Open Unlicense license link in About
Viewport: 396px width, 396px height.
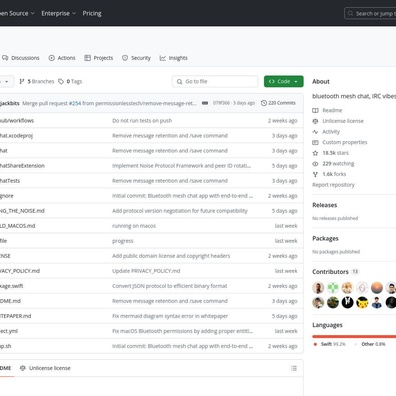(343, 121)
